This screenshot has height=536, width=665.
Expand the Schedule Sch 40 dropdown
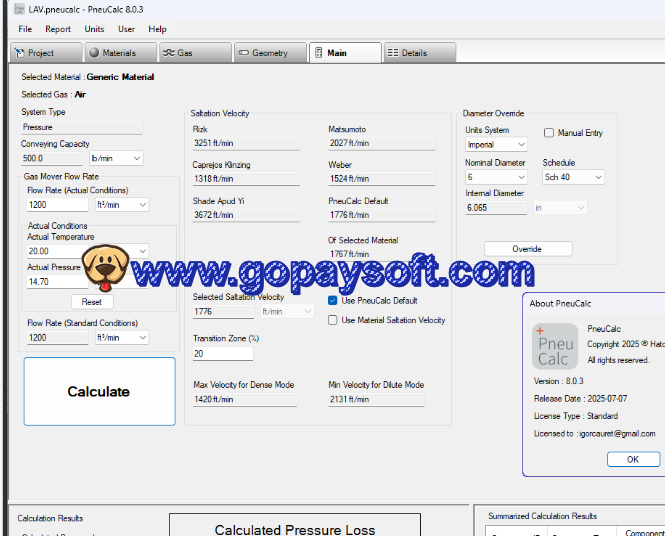point(573,177)
